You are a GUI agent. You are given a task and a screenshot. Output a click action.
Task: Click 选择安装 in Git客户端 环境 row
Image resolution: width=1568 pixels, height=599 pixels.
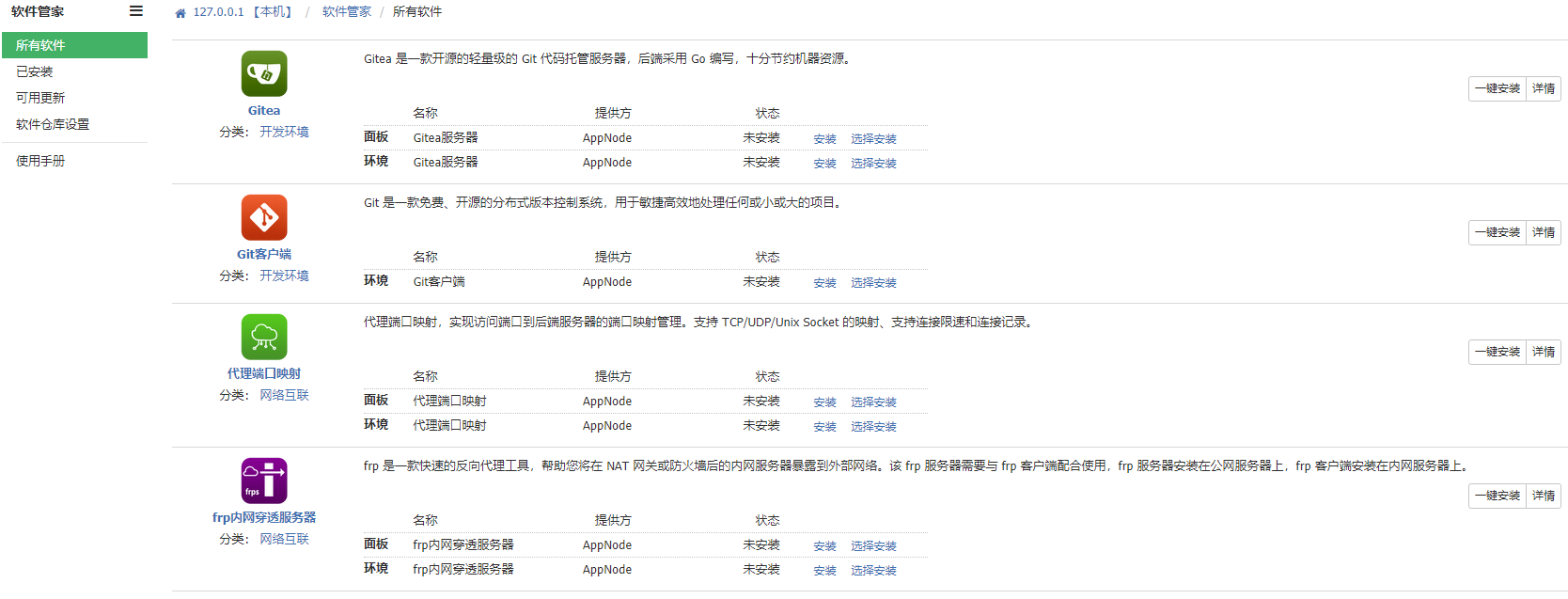pyautogui.click(x=873, y=283)
